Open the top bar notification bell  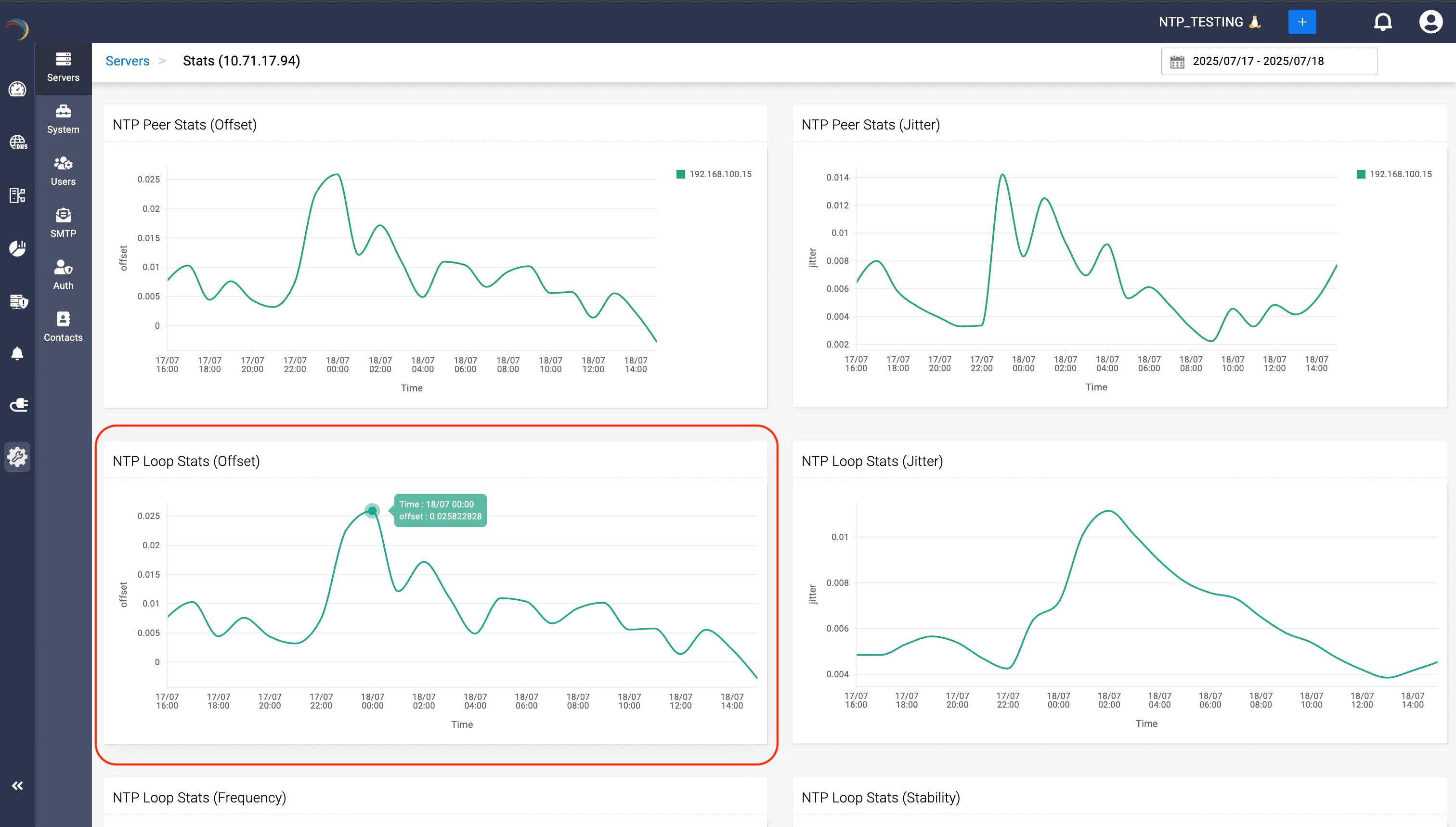(1383, 22)
